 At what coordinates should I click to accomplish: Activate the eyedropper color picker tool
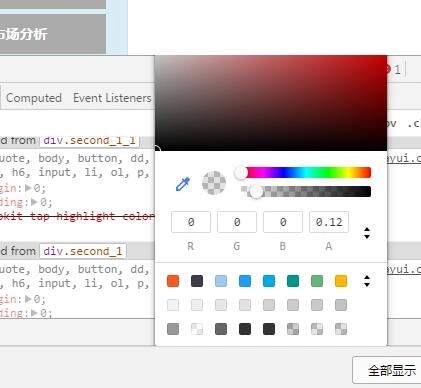pos(183,184)
